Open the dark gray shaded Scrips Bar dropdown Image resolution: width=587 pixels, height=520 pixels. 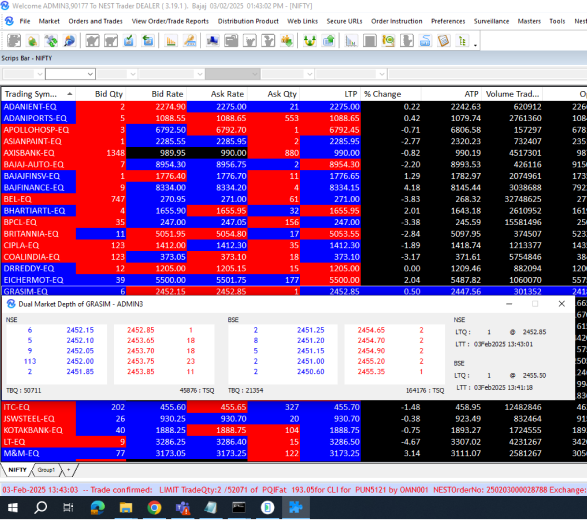coord(232,74)
